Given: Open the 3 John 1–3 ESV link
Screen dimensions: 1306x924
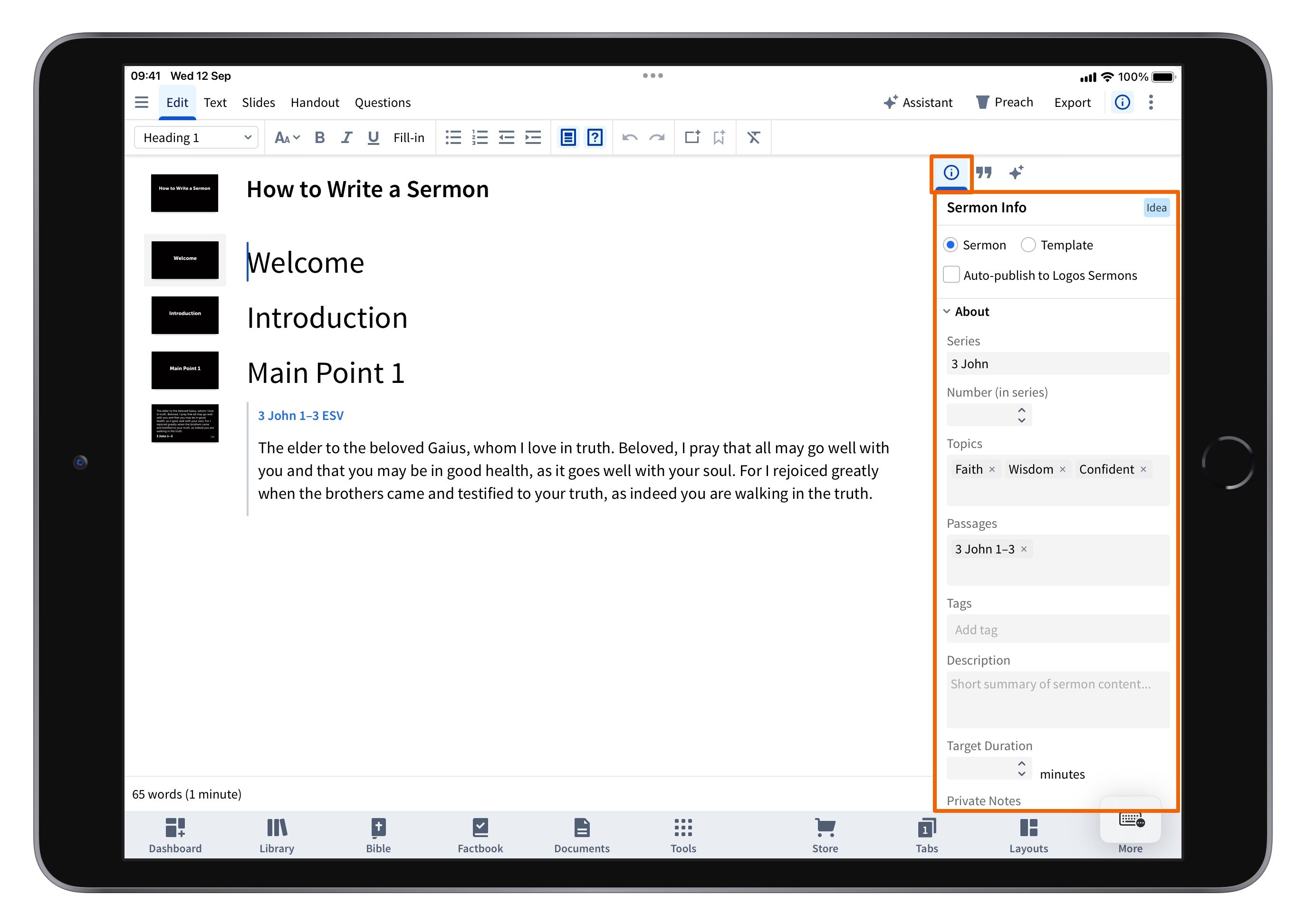Looking at the screenshot, I should [300, 416].
